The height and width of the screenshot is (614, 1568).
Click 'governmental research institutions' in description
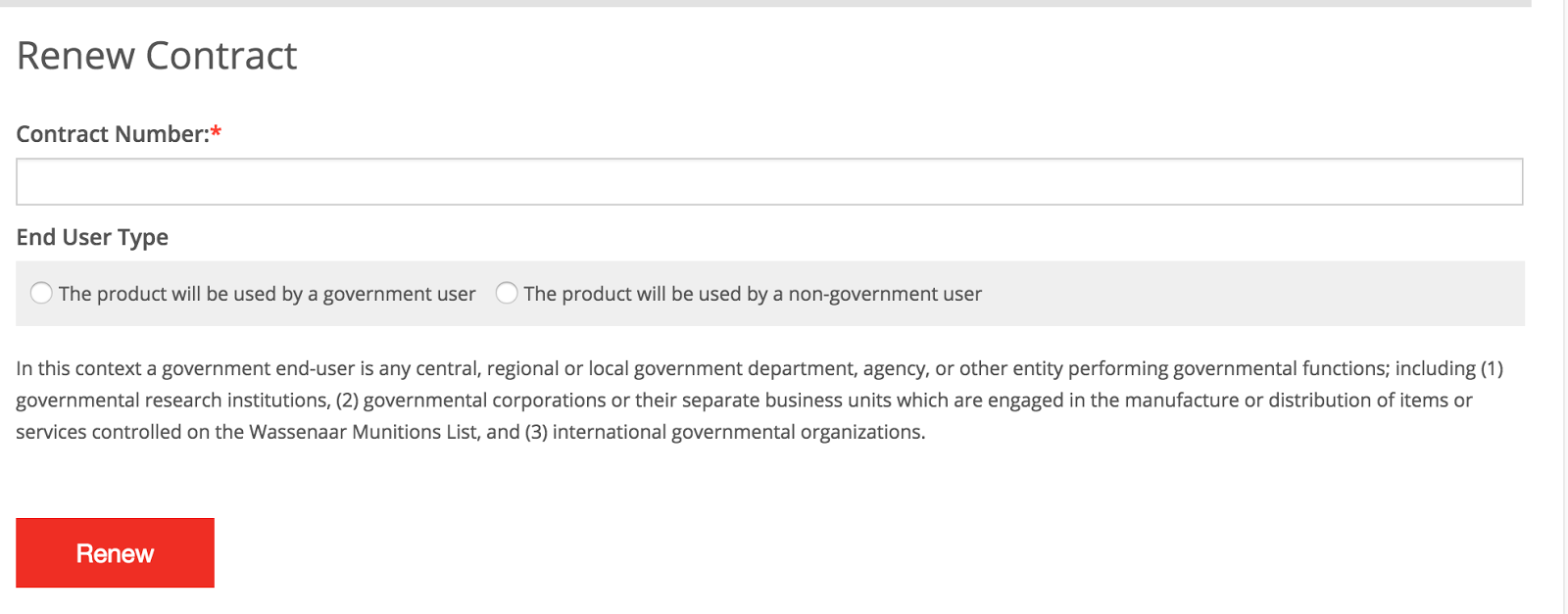coord(171,401)
